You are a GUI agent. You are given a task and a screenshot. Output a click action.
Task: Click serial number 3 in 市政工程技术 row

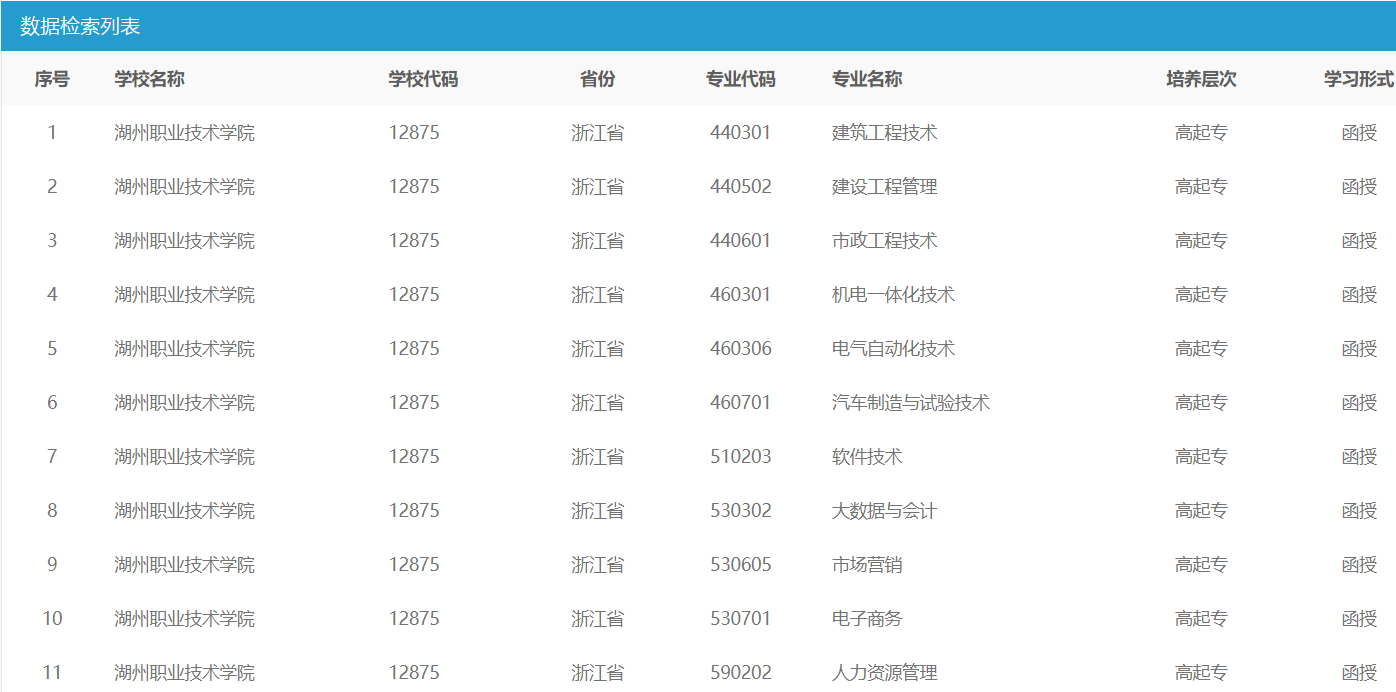coord(52,241)
